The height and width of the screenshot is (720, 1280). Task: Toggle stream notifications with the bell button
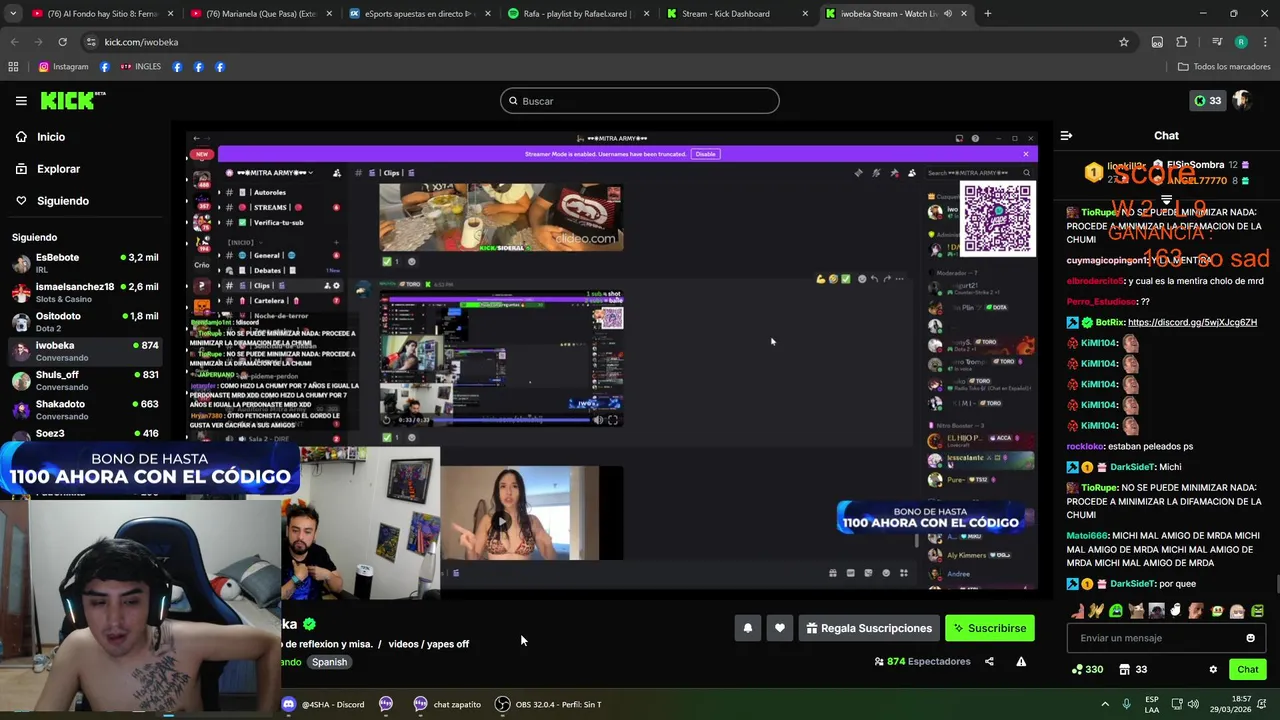coord(747,628)
